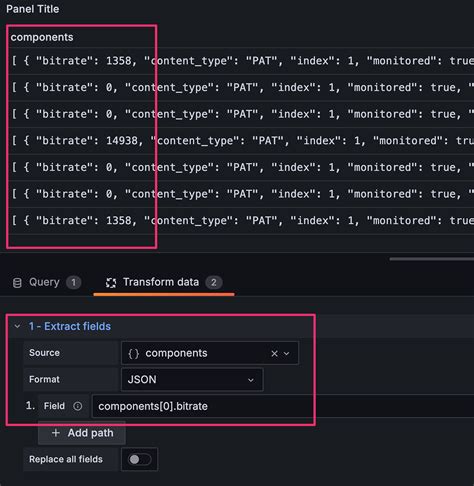Viewport: 474px width, 486px height.
Task: Open the Transform data tab
Action: click(164, 282)
